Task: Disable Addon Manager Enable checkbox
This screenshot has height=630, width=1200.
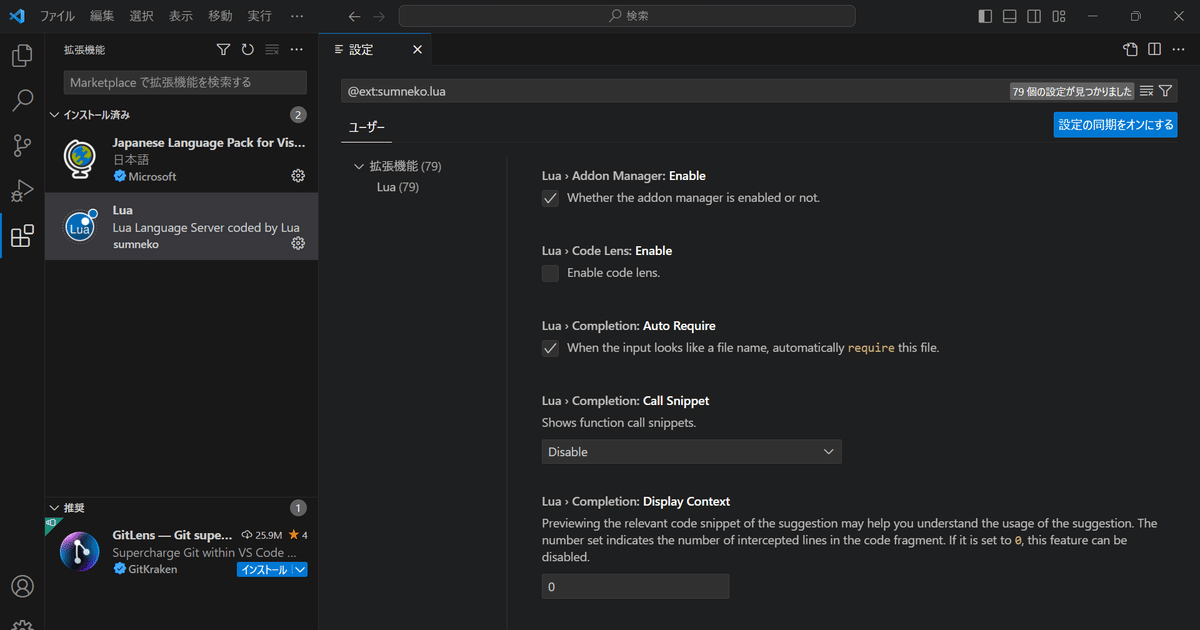Action: (x=550, y=198)
